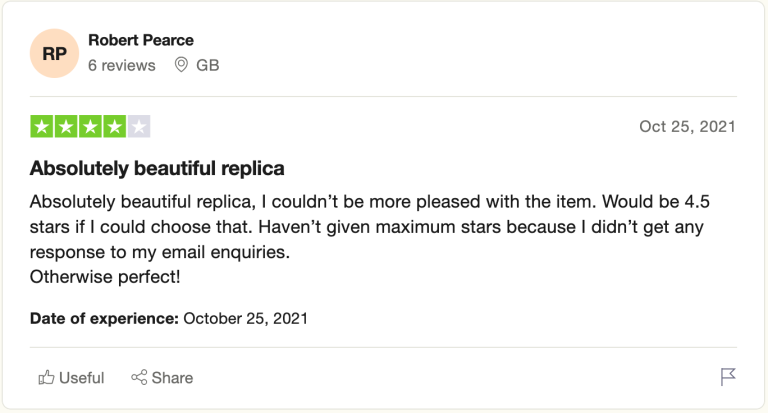This screenshot has height=413, width=768.
Task: Click the fifth grey unfilled star
Action: (139, 127)
